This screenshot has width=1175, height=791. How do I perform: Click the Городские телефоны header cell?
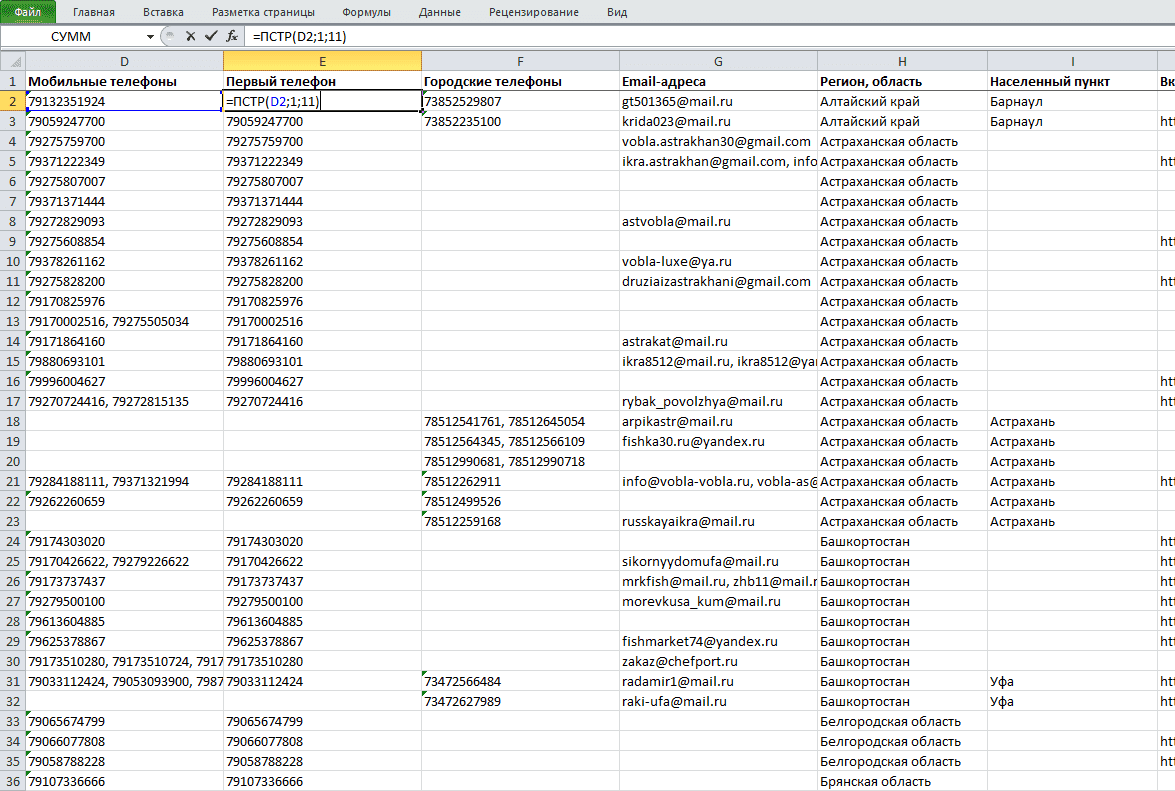(520, 81)
